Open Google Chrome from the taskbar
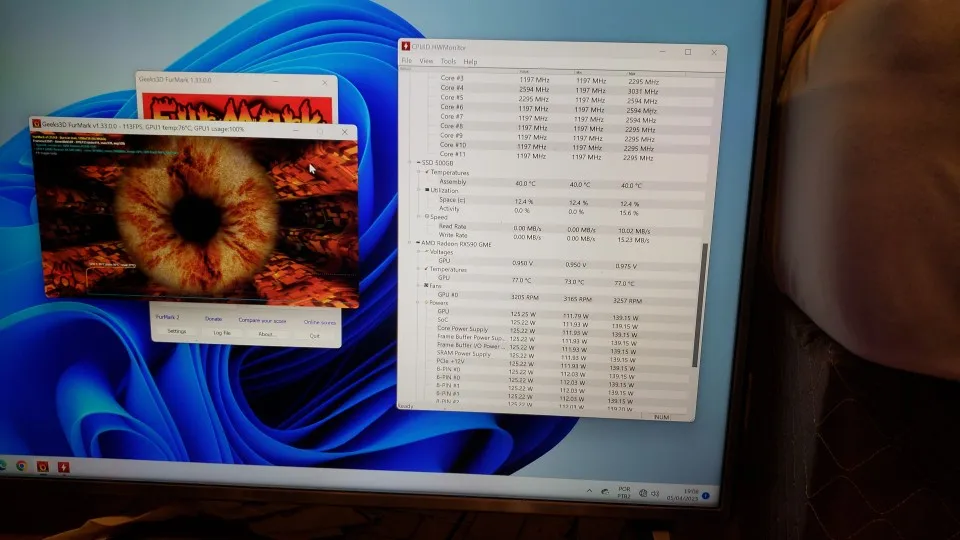Viewport: 960px width, 540px height. (x=21, y=466)
